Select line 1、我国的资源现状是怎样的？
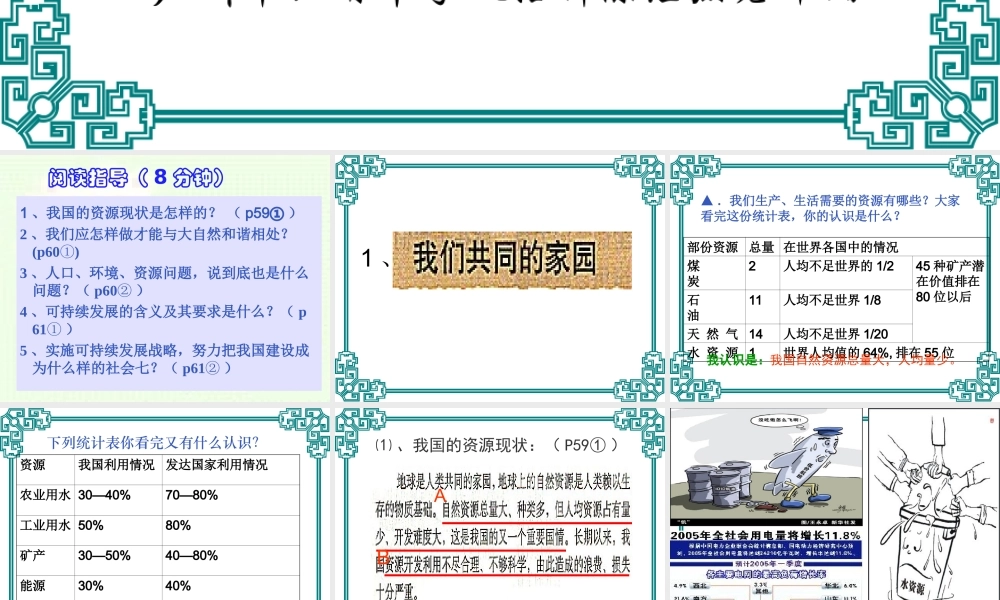 coord(158,213)
